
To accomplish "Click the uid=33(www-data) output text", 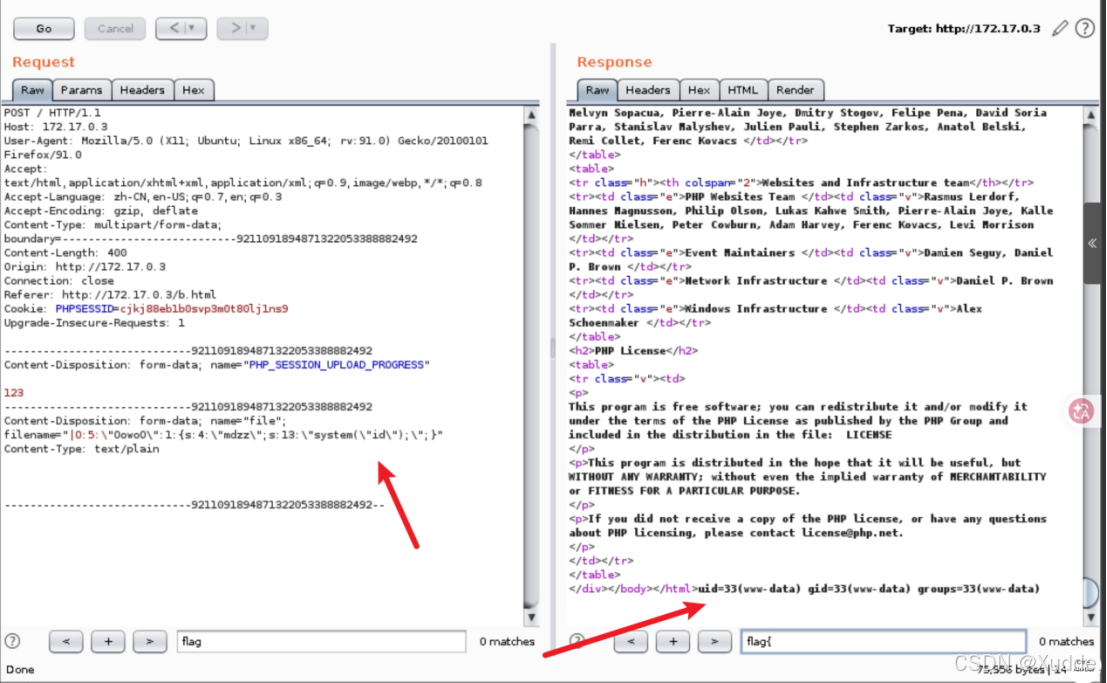I will tap(750, 589).
